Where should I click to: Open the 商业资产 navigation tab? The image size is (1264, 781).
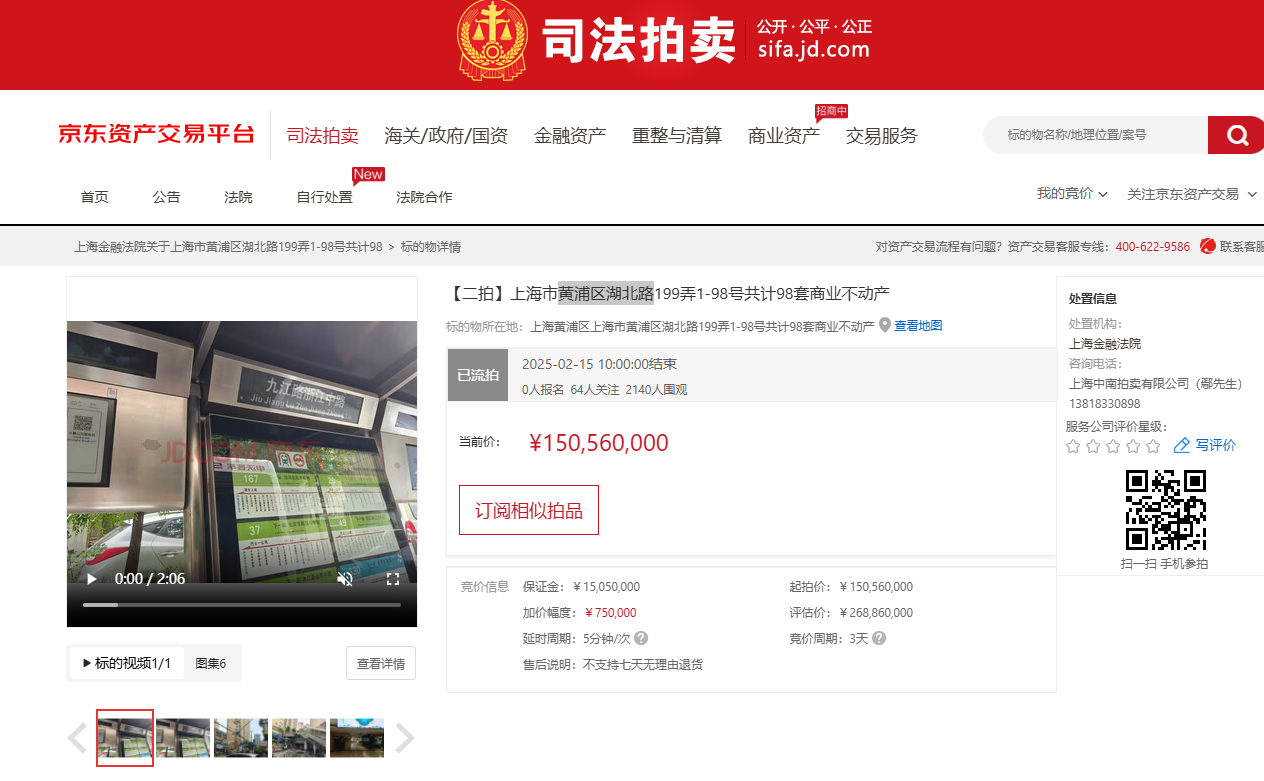[784, 136]
